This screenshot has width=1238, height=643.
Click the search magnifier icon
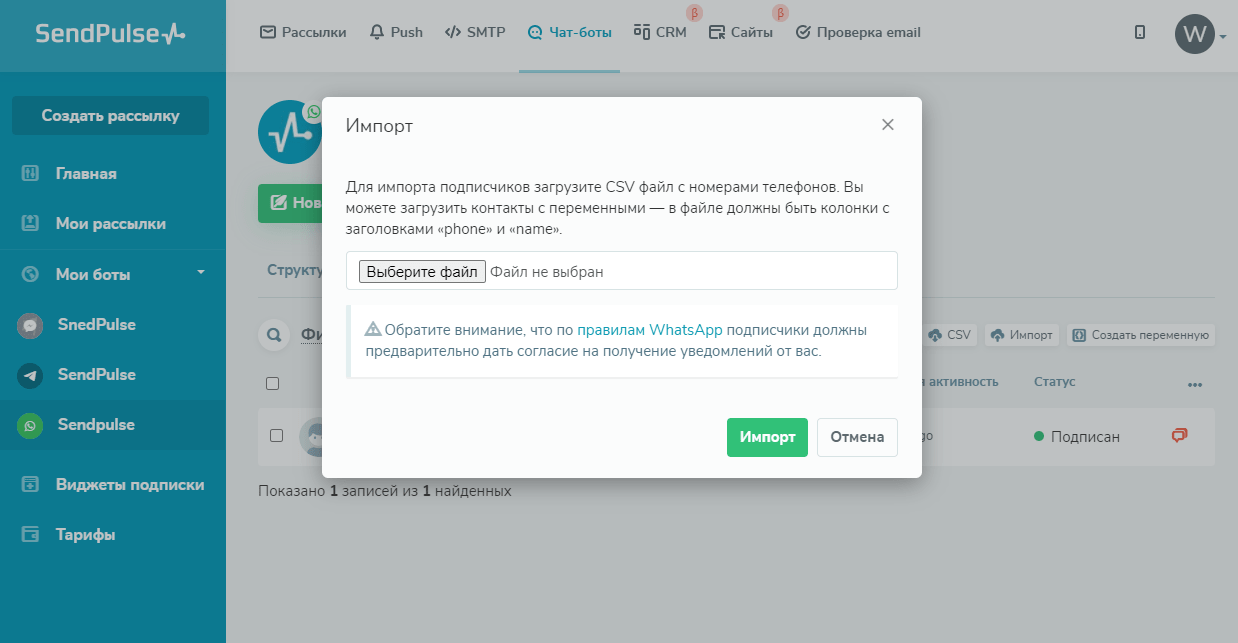pyautogui.click(x=272, y=335)
